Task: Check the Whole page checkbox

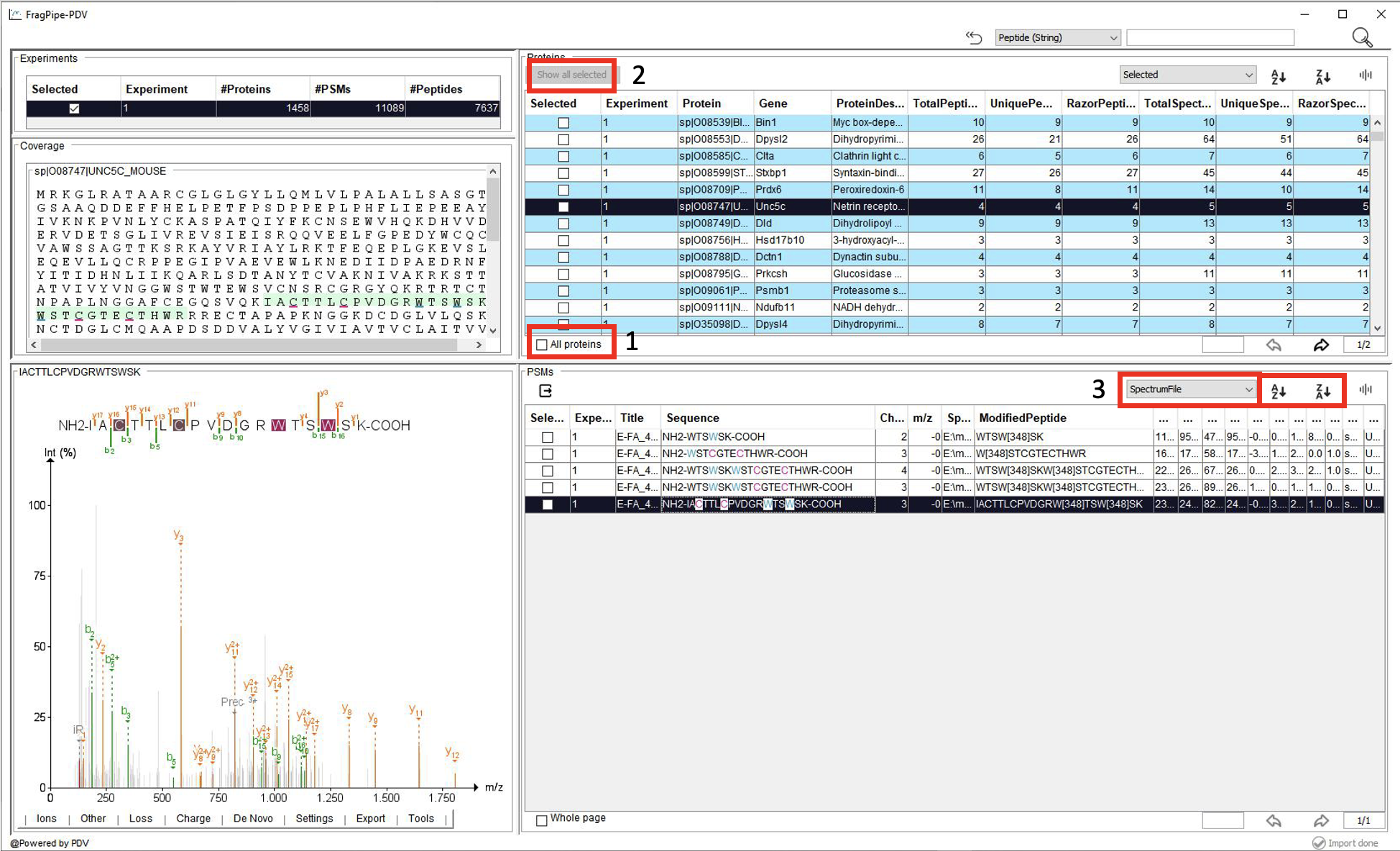Action: pos(541,819)
